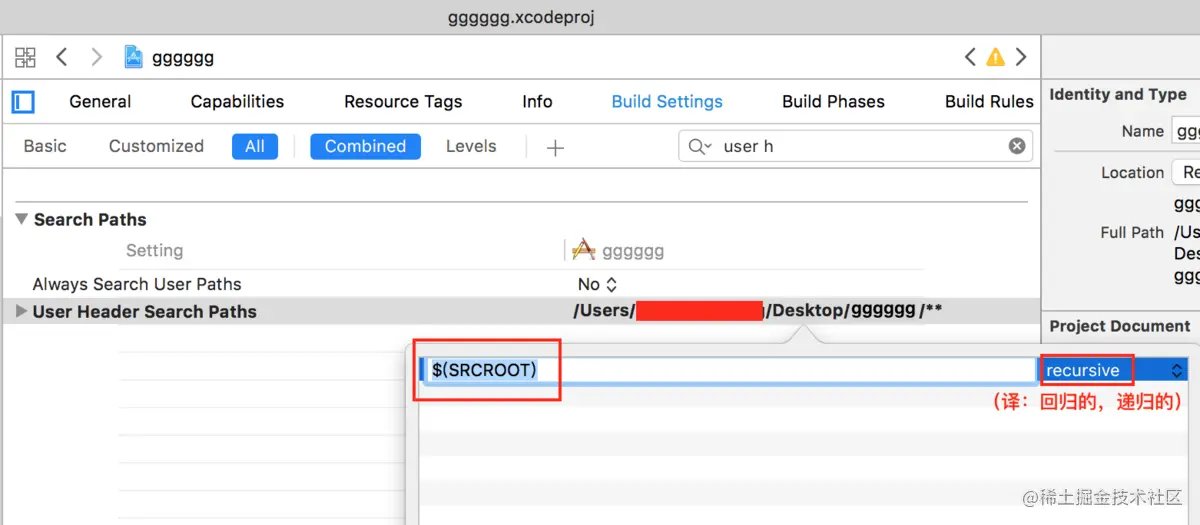Open the General tab
The width and height of the screenshot is (1200, 525).
point(100,101)
